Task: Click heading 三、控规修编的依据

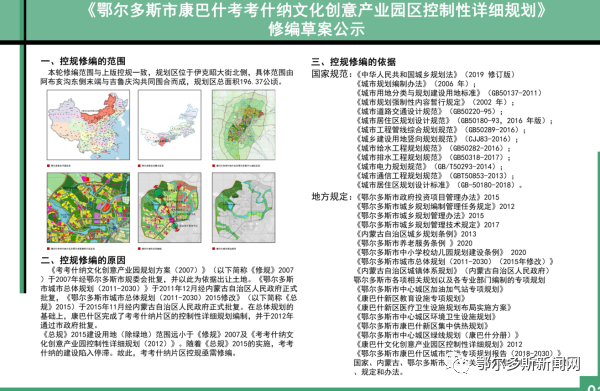Action: 354,62
